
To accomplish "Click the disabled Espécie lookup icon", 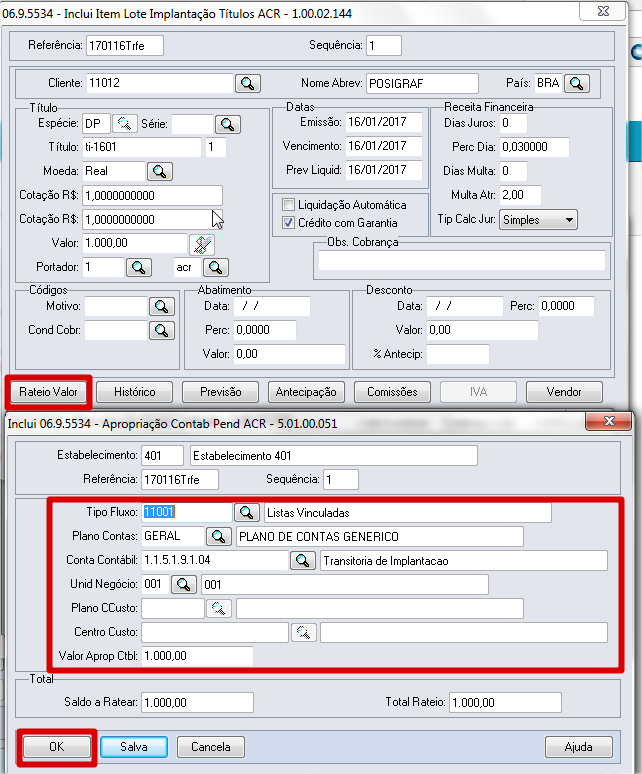I will (124, 123).
